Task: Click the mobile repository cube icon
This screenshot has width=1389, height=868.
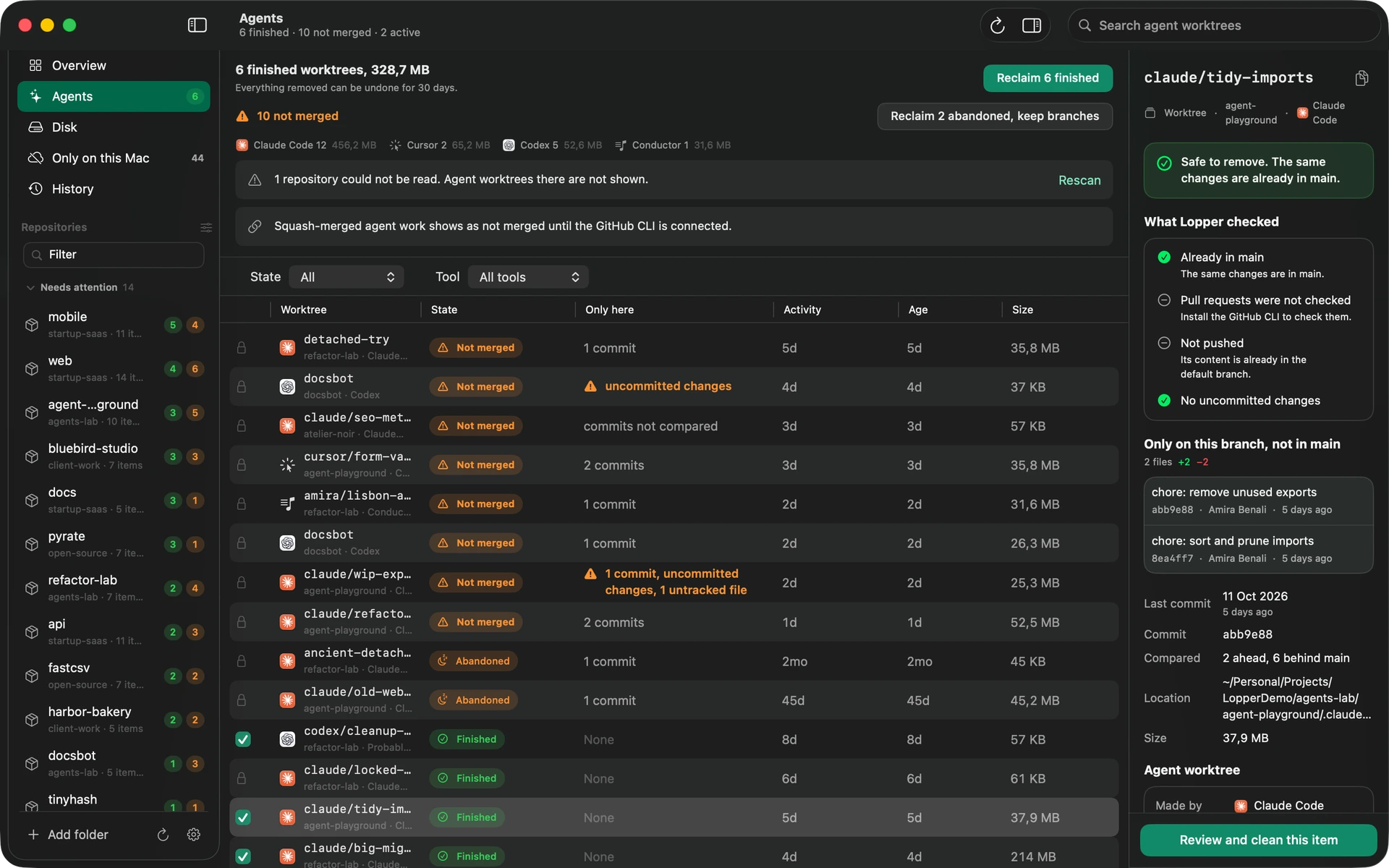Action: [x=32, y=325]
